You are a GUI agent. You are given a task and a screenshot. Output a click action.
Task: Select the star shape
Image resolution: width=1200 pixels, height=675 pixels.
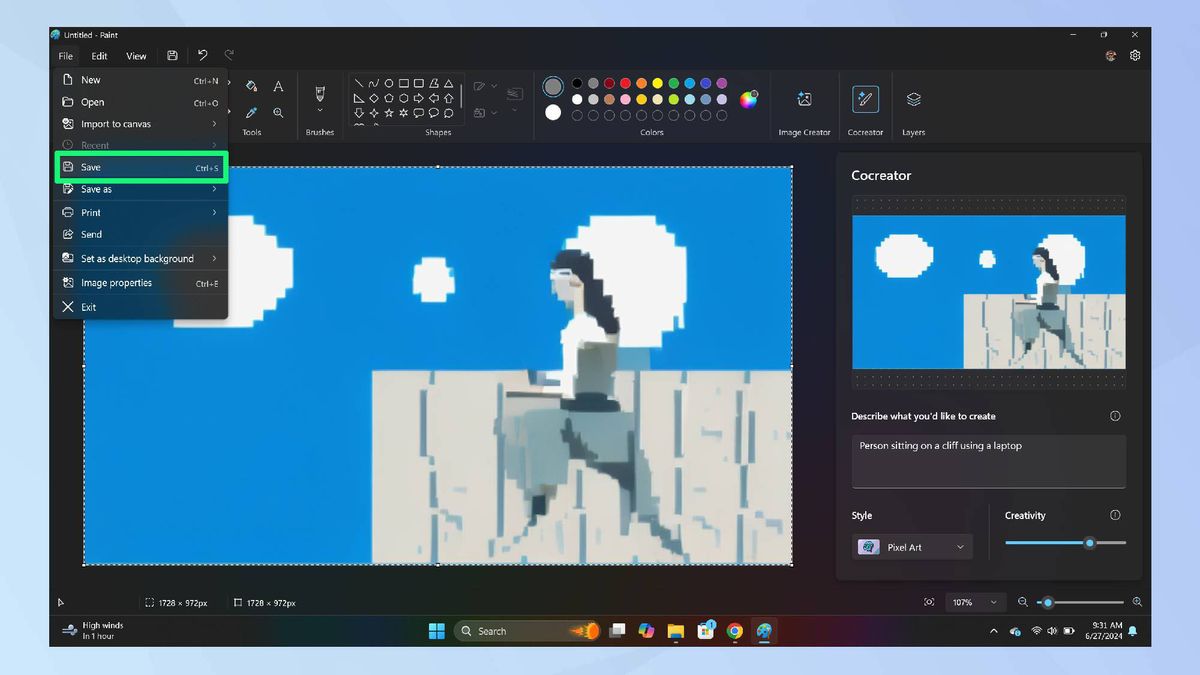point(388,112)
